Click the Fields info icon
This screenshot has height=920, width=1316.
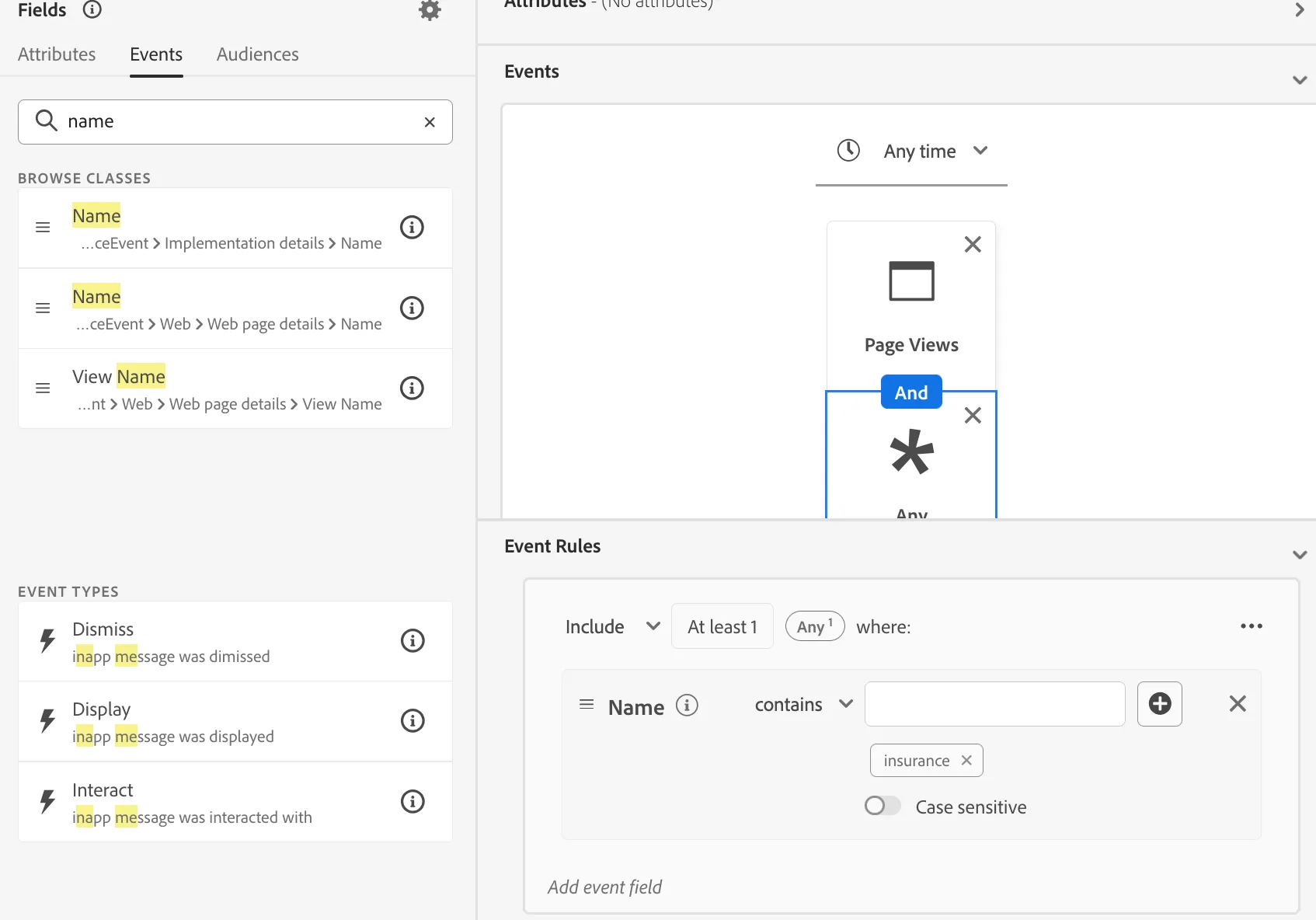(92, 9)
